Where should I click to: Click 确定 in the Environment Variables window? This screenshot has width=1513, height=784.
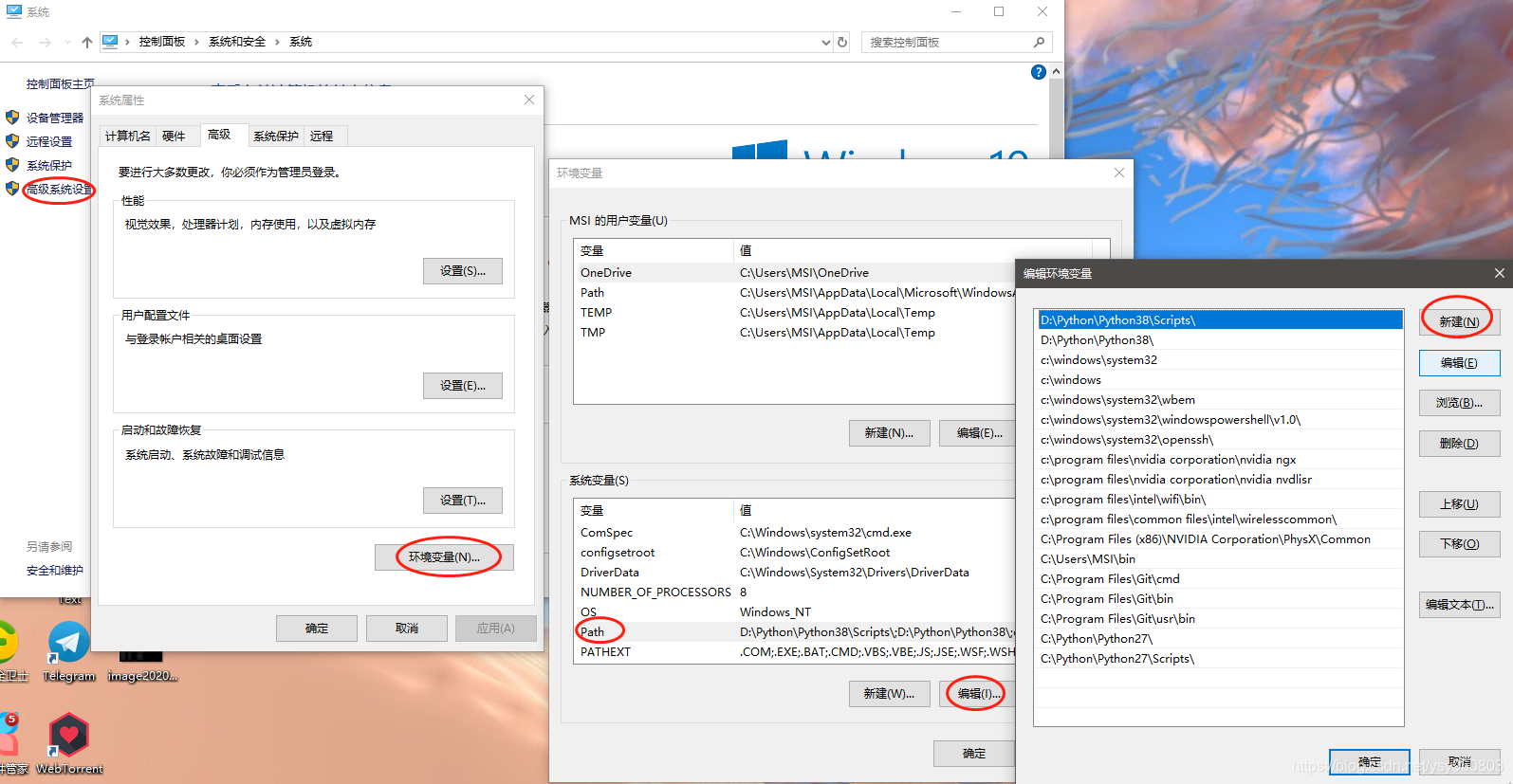974,754
